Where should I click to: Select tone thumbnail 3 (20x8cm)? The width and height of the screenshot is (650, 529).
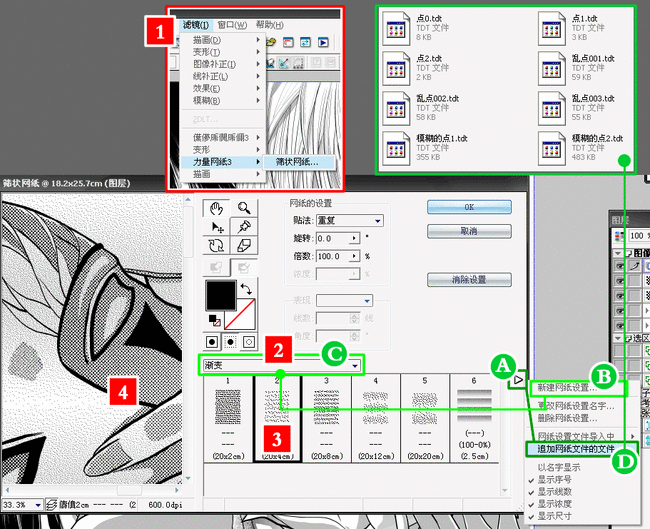click(x=327, y=418)
